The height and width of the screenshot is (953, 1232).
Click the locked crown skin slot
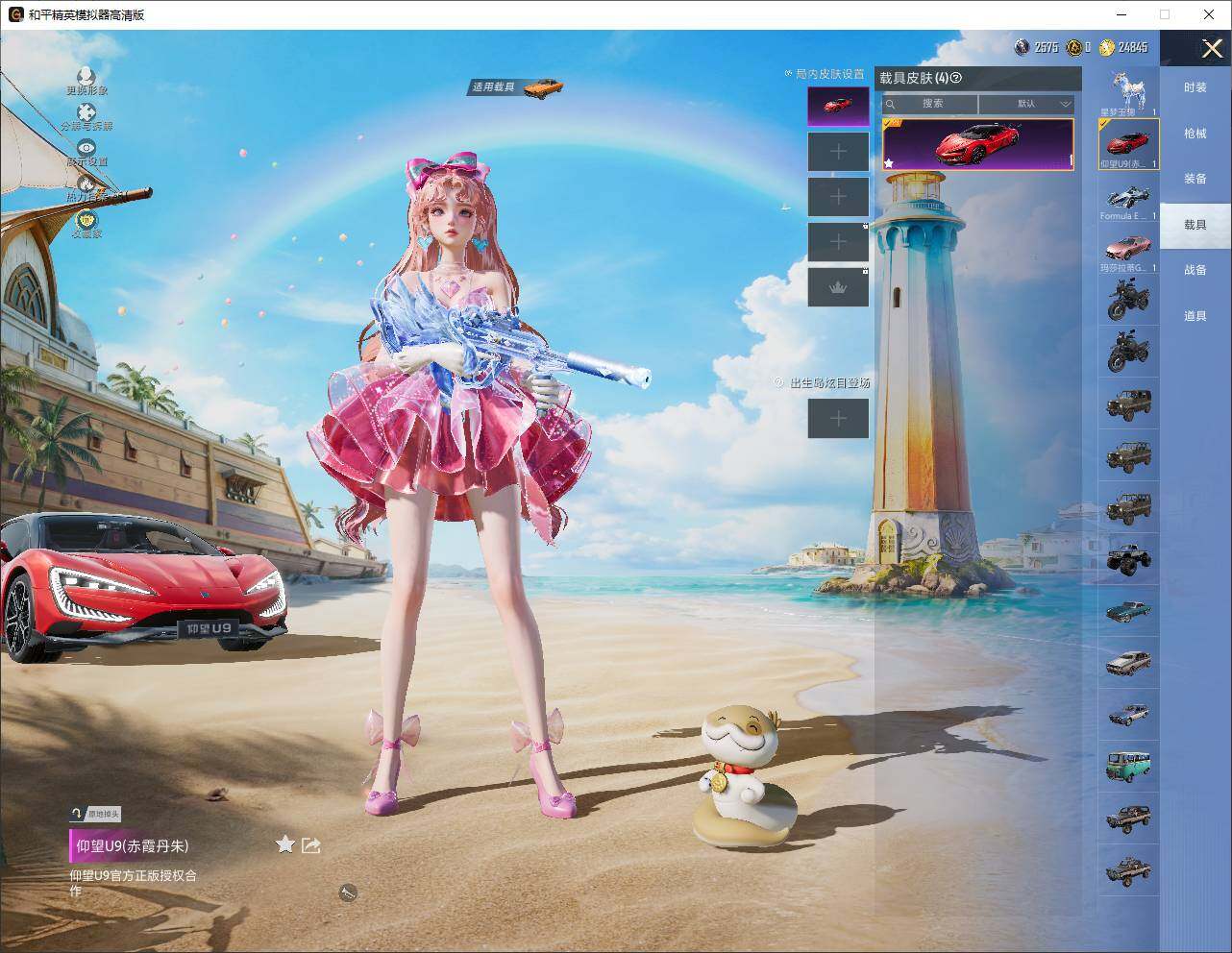[838, 287]
